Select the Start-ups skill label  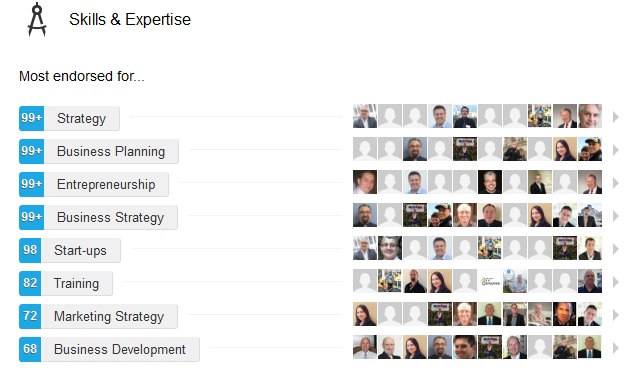[80, 250]
